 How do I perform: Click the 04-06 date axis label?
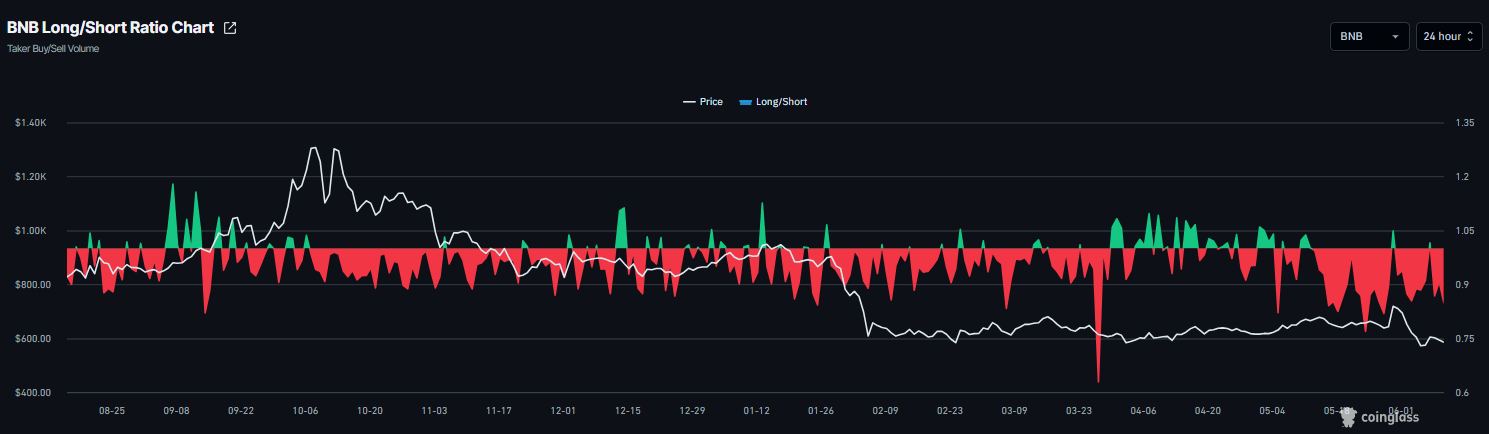1144,411
